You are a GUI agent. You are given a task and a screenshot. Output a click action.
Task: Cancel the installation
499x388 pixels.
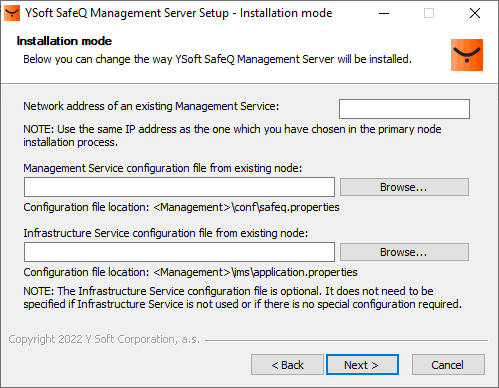448,365
